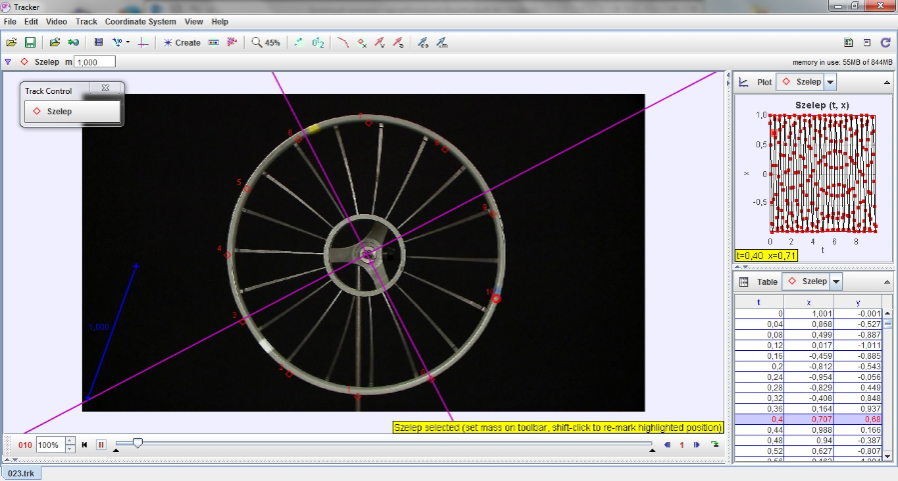Open clip settings film-strip icon
Screen dimensions: 898x481
click(99, 42)
